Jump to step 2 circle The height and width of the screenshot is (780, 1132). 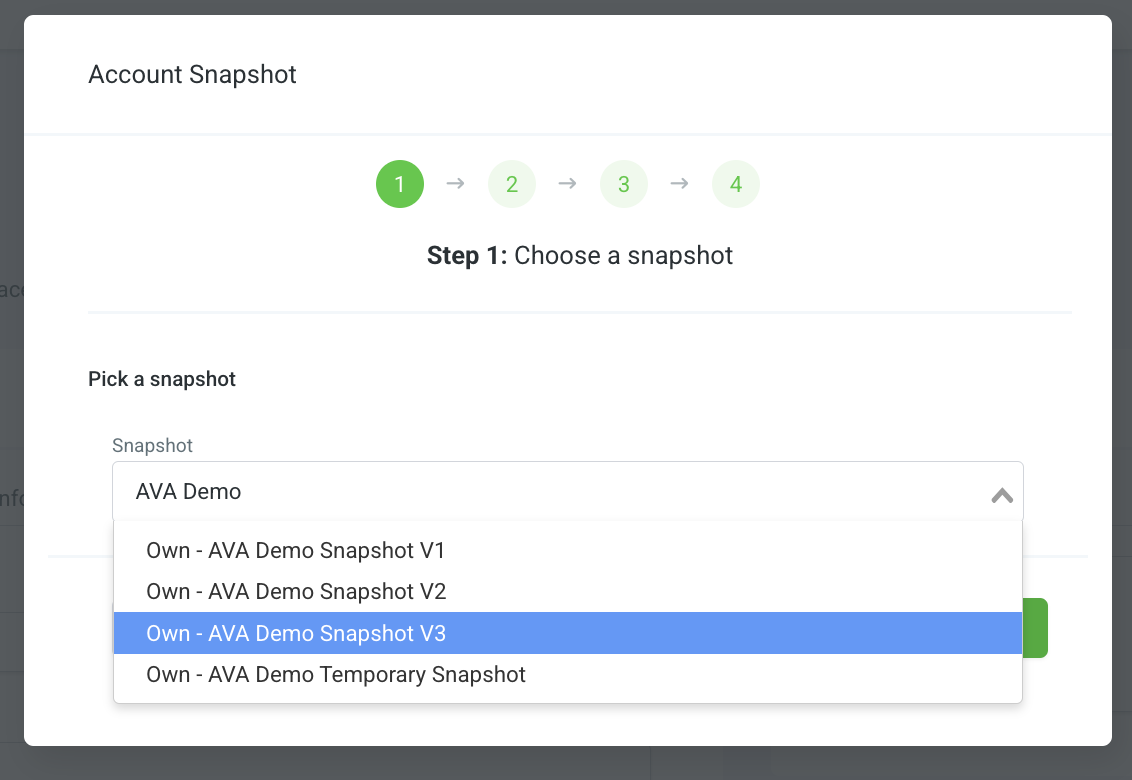512,184
